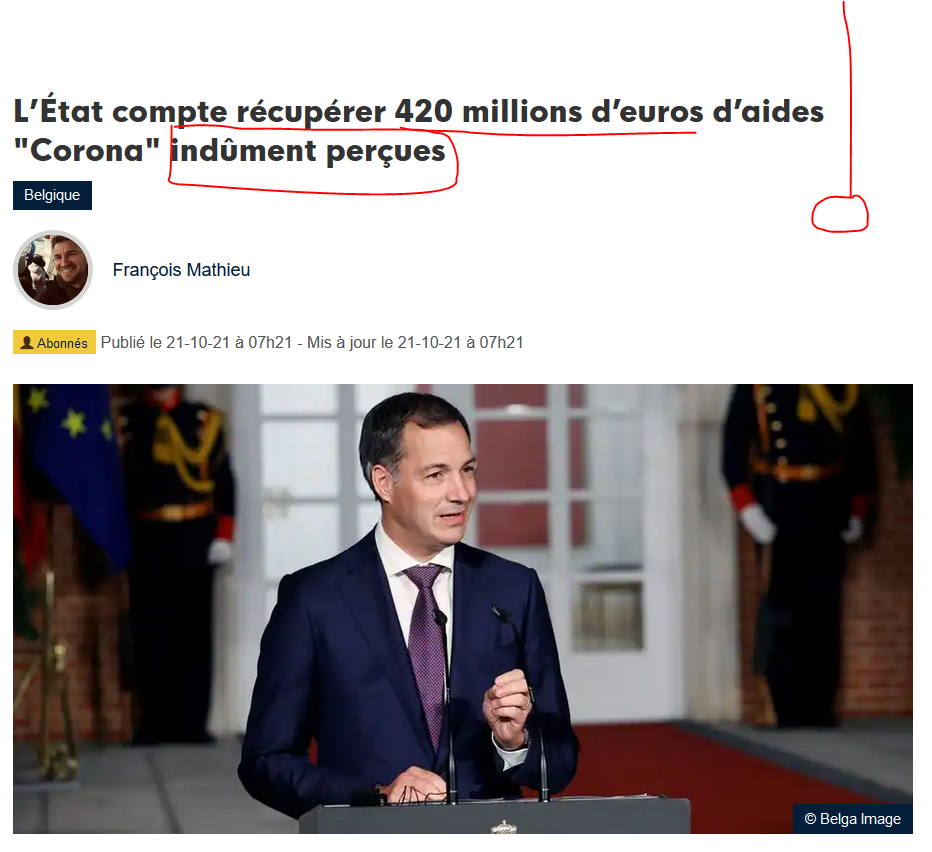The image size is (932, 852).
Task: Click the word "Corona" in the headline
Action: click(87, 151)
